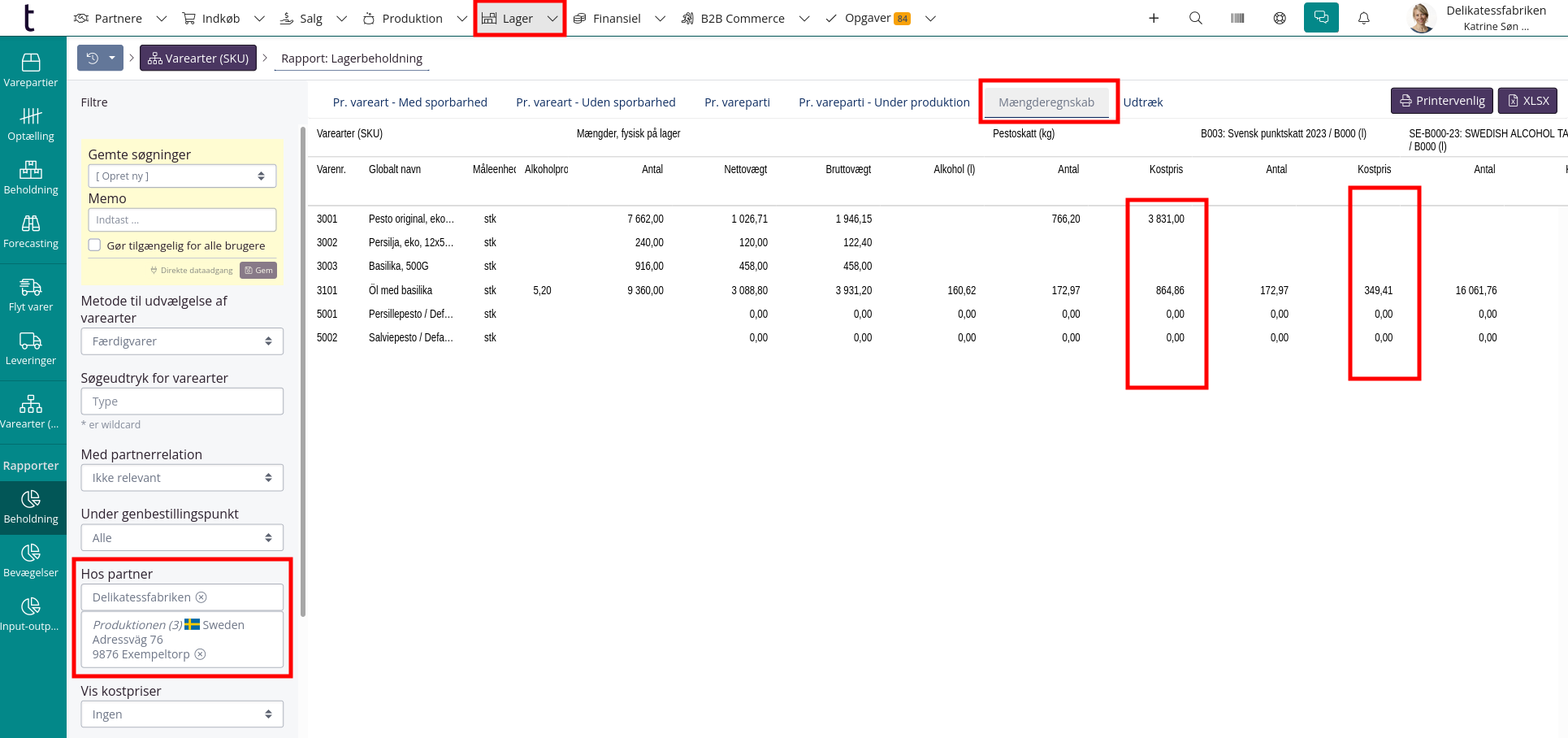Image resolution: width=1568 pixels, height=738 pixels.
Task: Click the barcode scanner icon
Action: click(1237, 18)
